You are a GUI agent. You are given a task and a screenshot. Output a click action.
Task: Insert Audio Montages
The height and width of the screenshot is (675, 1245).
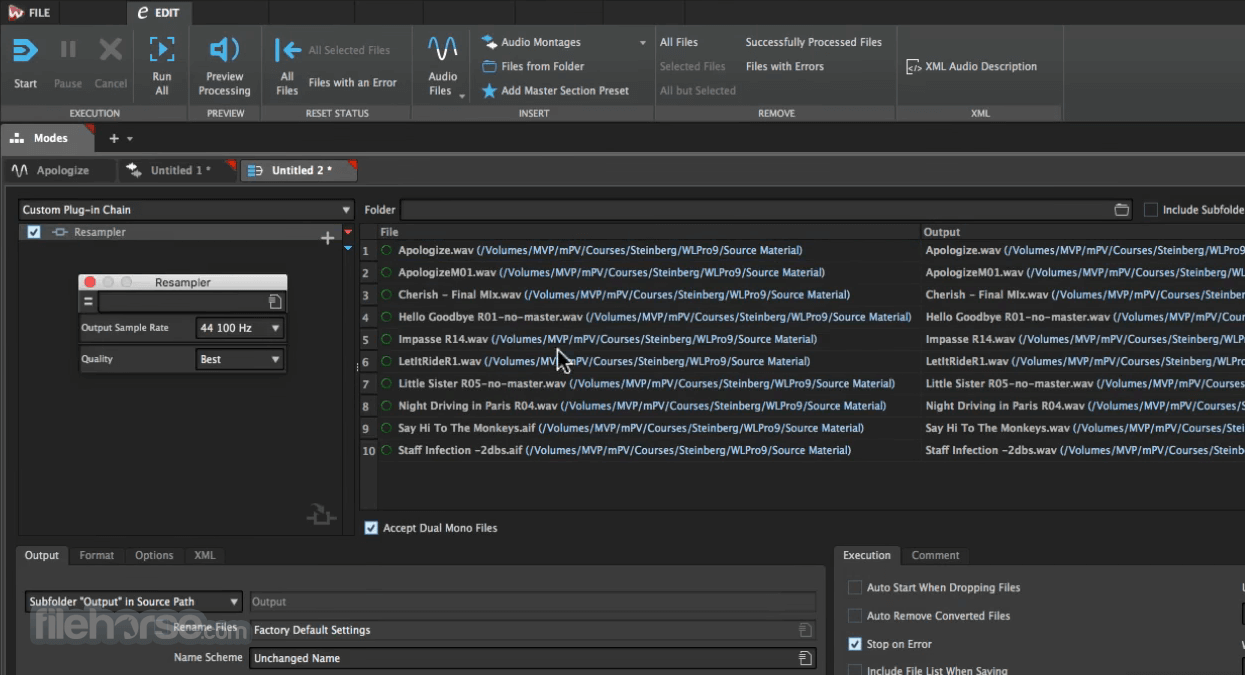tap(540, 42)
